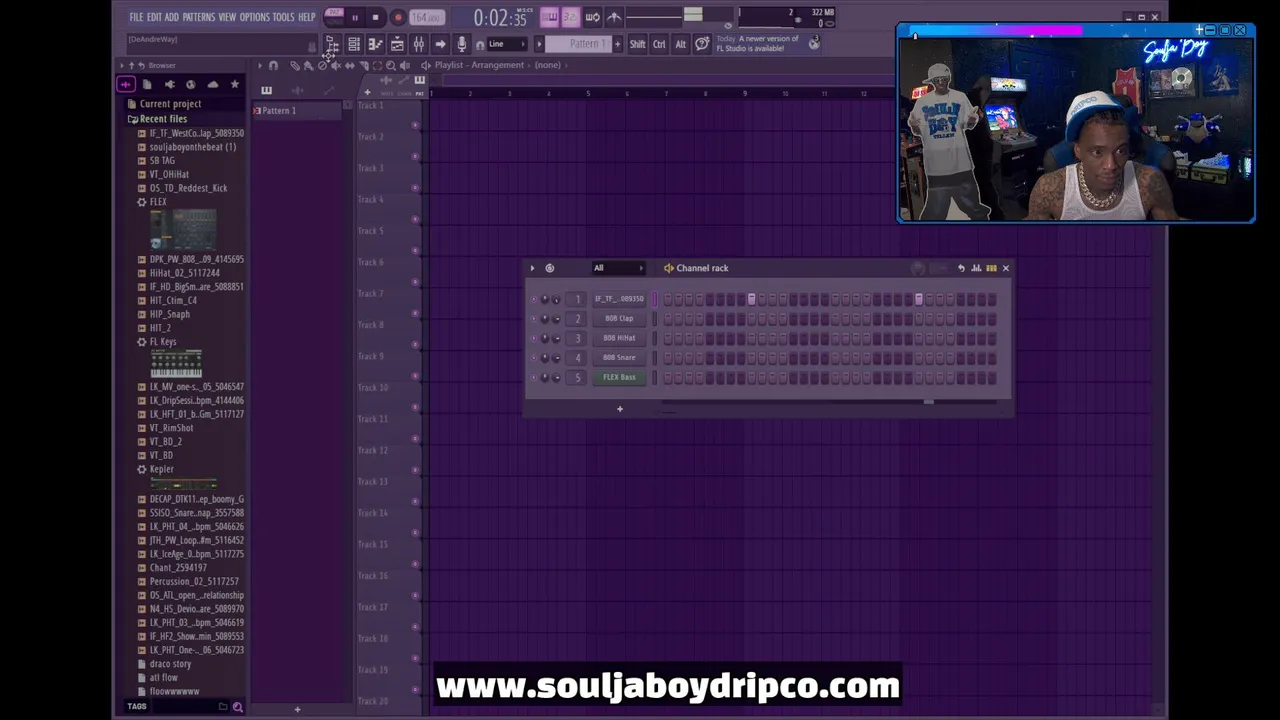
Task: Mute the FLEX Bass channel
Action: [532, 378]
